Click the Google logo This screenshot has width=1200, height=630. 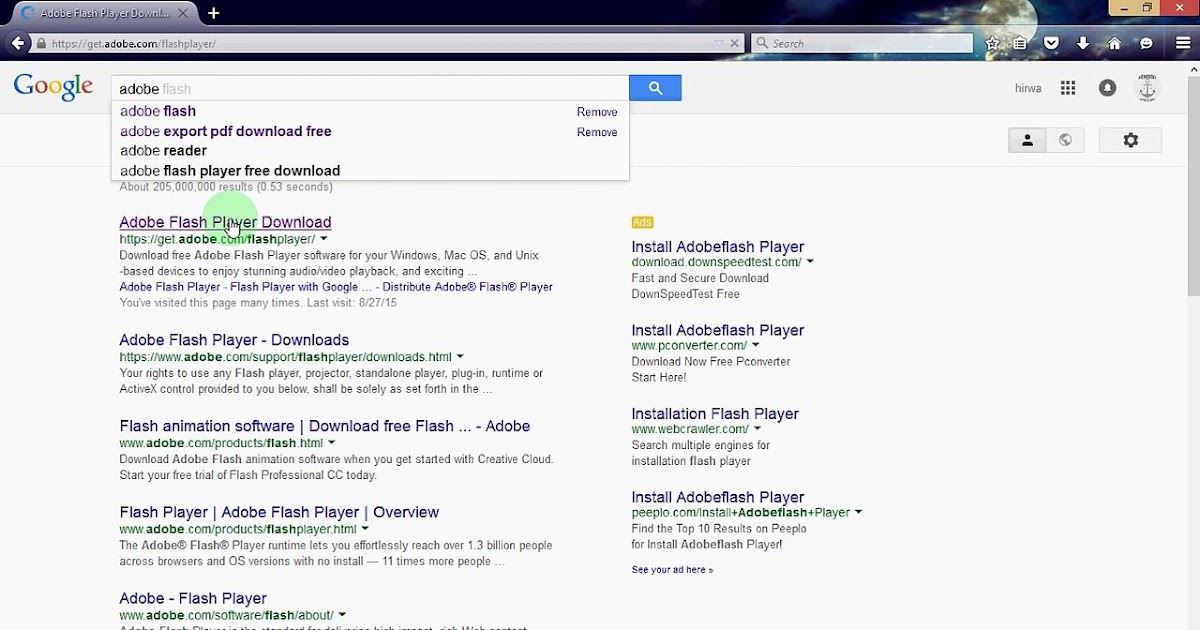click(53, 87)
